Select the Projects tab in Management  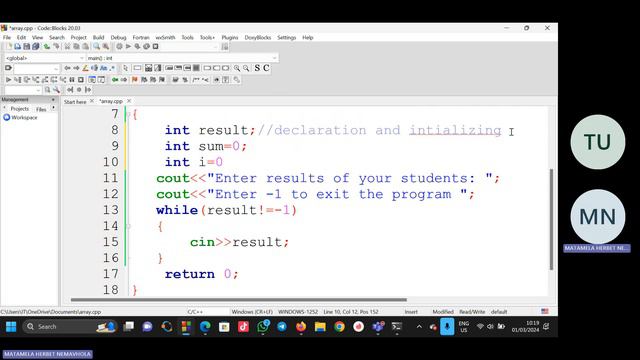click(x=20, y=109)
